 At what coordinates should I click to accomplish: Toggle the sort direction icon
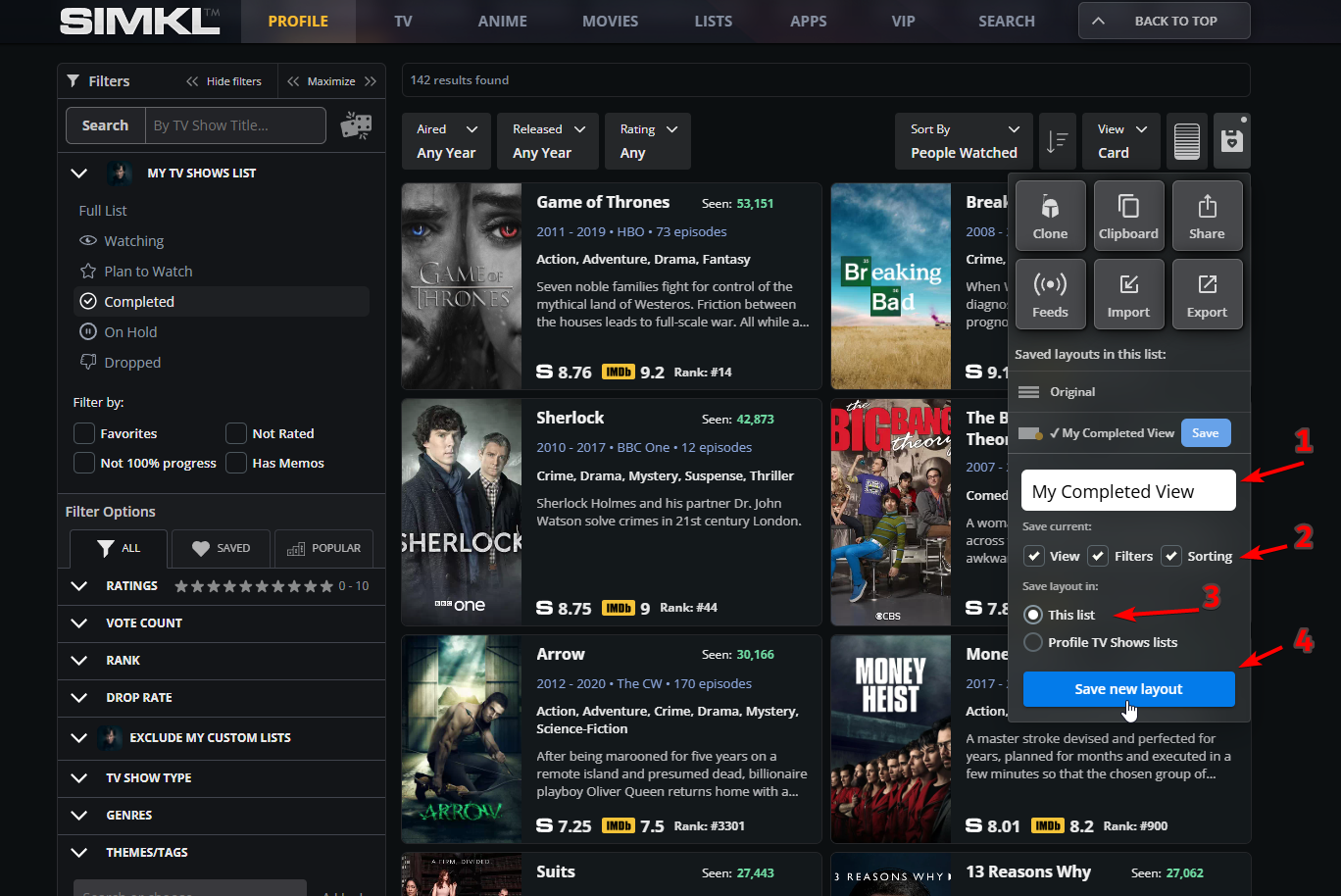click(x=1057, y=141)
